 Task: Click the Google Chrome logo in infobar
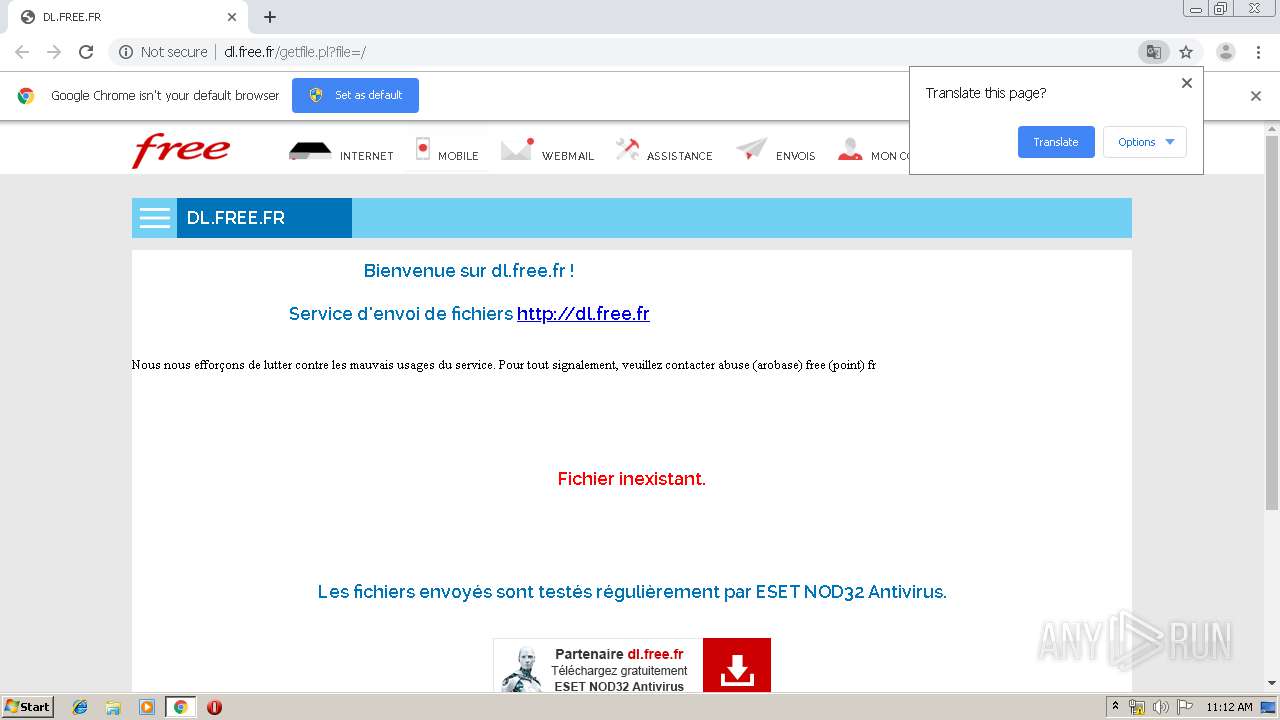pyautogui.click(x=26, y=96)
